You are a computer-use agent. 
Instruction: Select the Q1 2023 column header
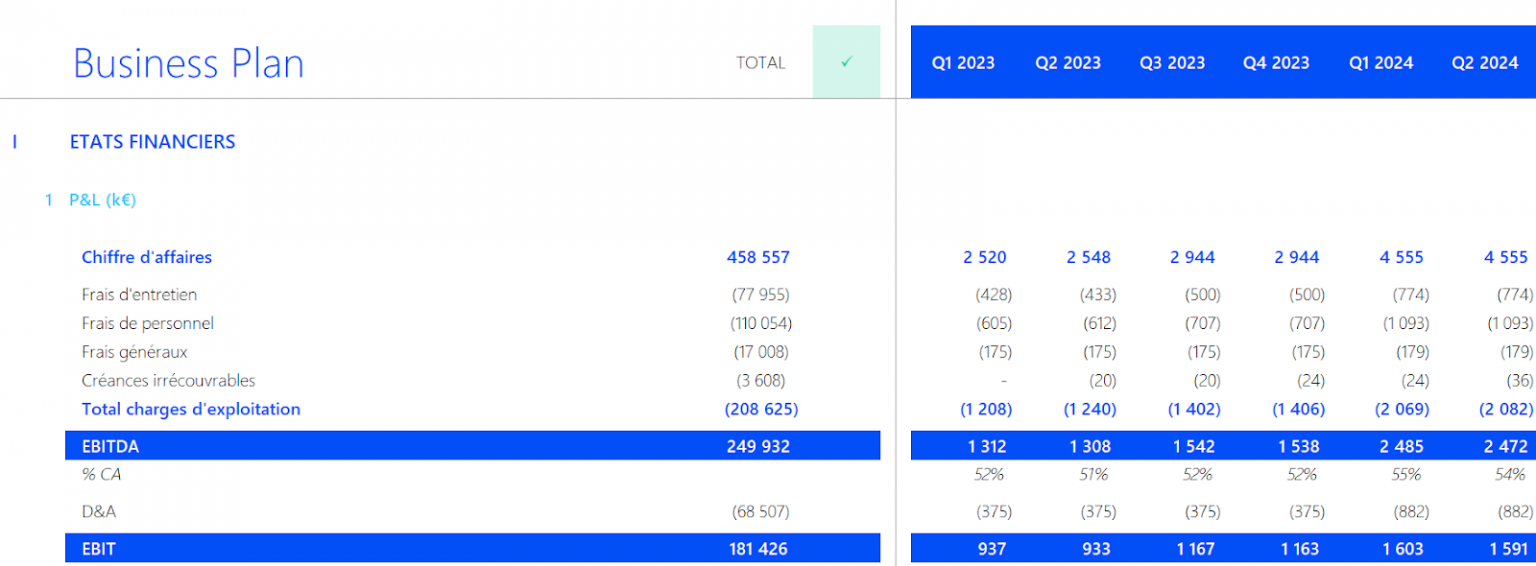pyautogui.click(x=963, y=63)
